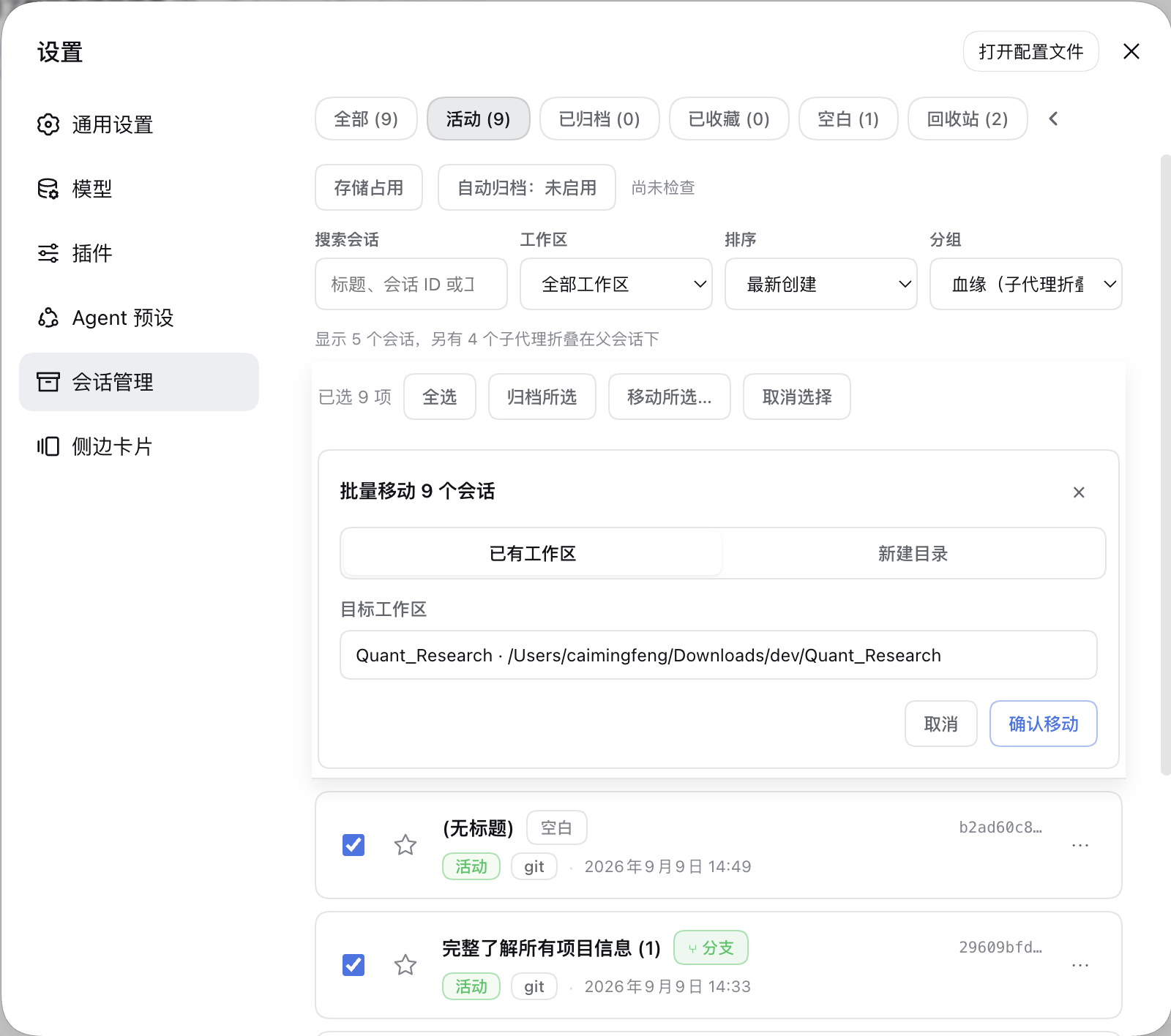Star the (无标题) session
1171x1036 pixels.
(405, 845)
